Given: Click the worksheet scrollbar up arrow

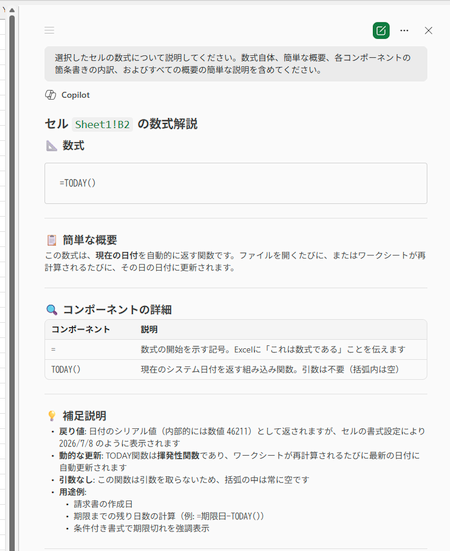Looking at the screenshot, I should 12,10.
